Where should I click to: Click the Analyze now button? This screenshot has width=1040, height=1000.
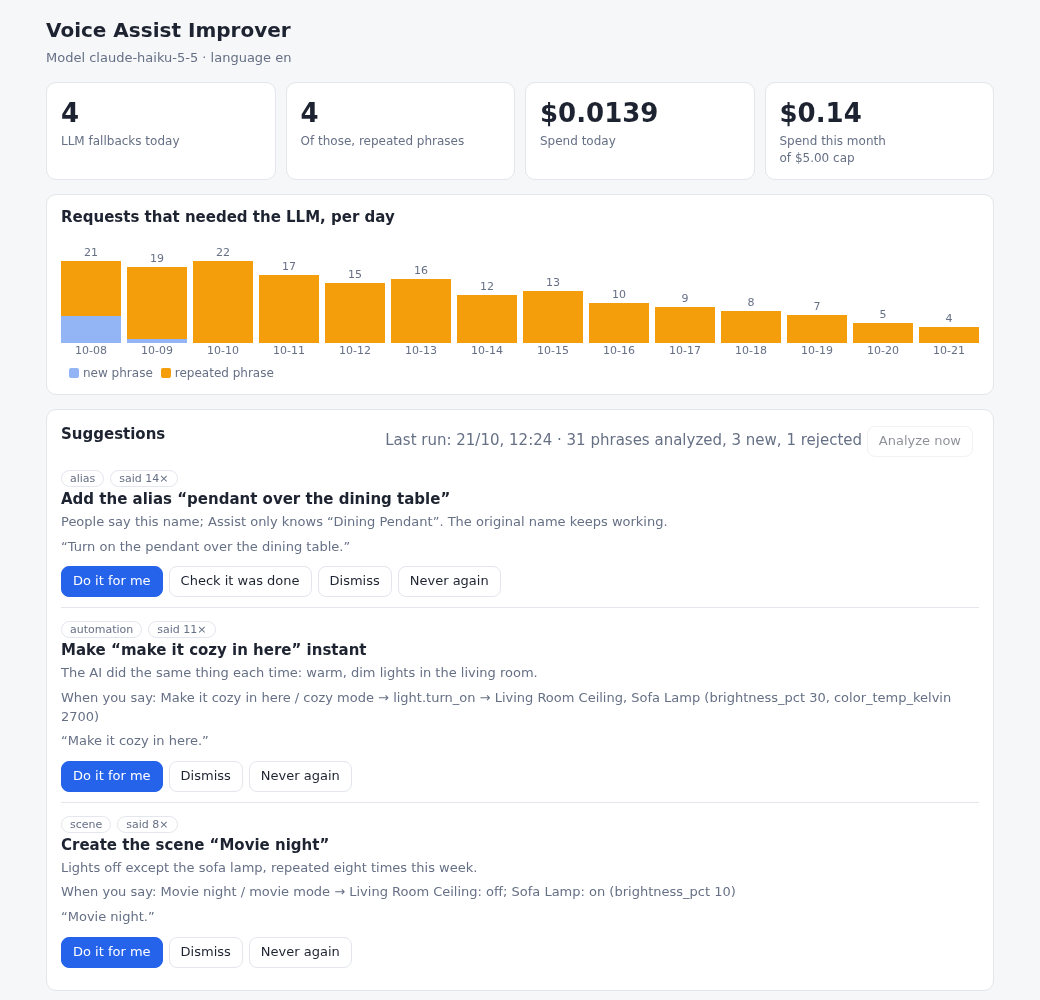919,441
